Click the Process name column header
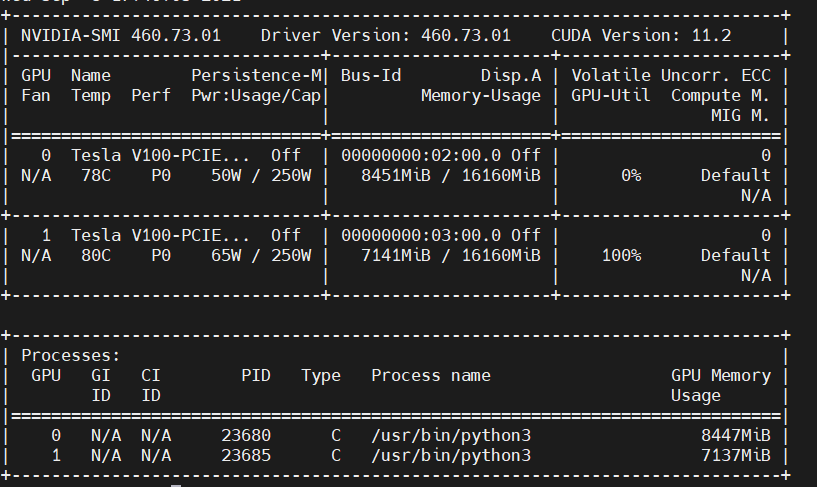Screen dimensions: 817x487 tap(431, 376)
